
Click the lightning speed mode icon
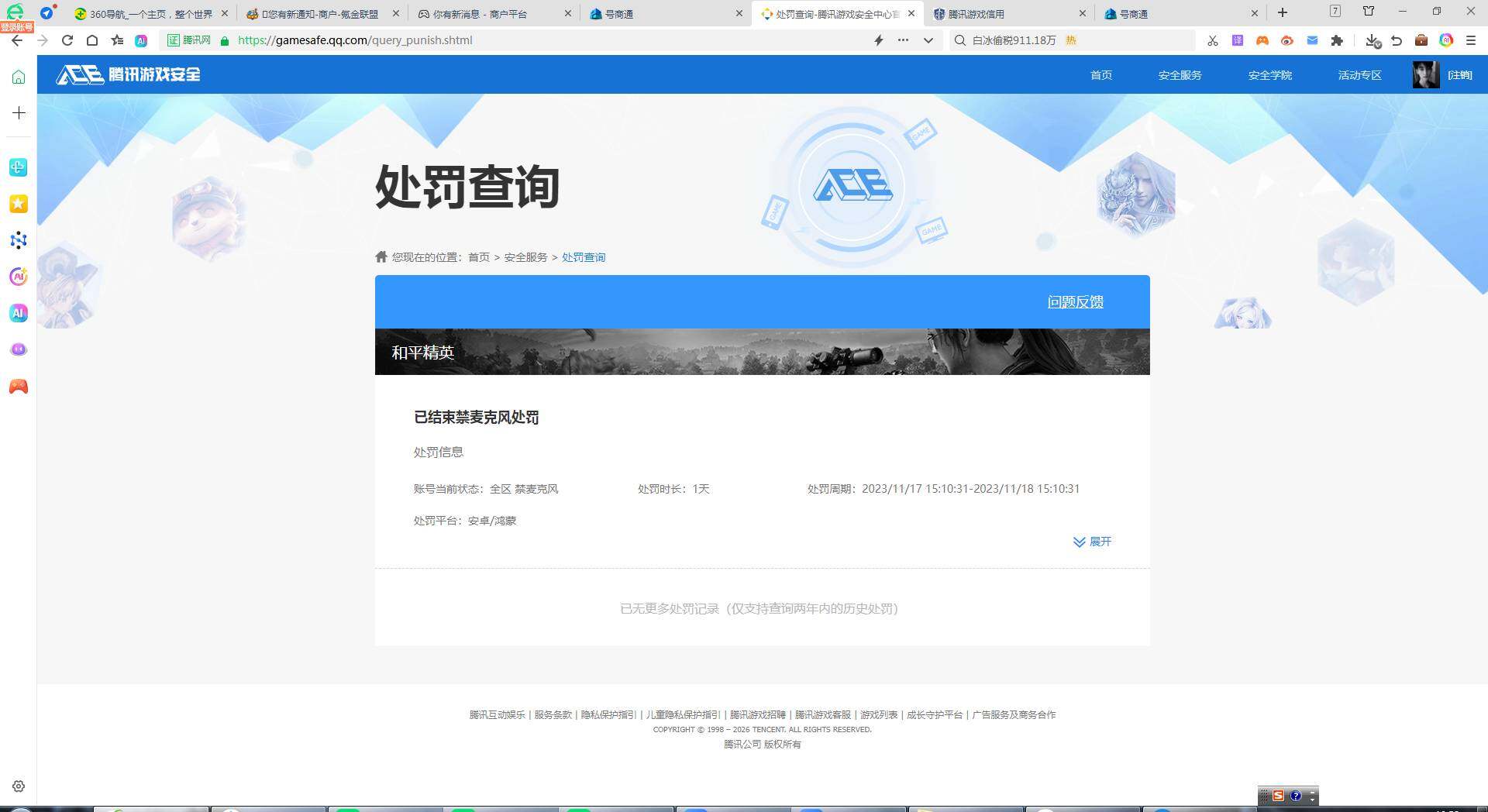[x=879, y=40]
